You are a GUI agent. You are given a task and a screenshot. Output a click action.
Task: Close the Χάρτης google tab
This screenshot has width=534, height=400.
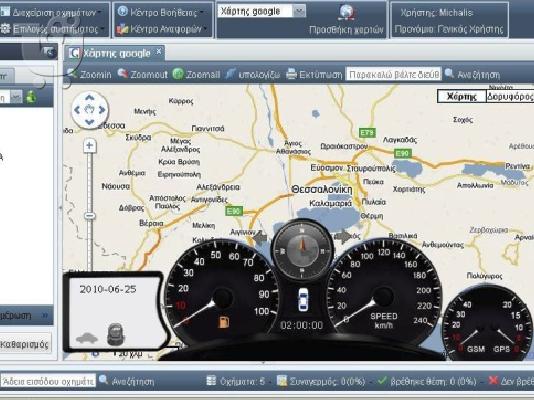(159, 51)
